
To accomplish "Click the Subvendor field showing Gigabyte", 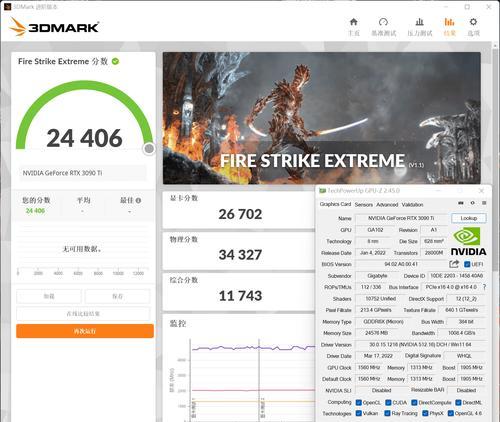I will 377,276.
